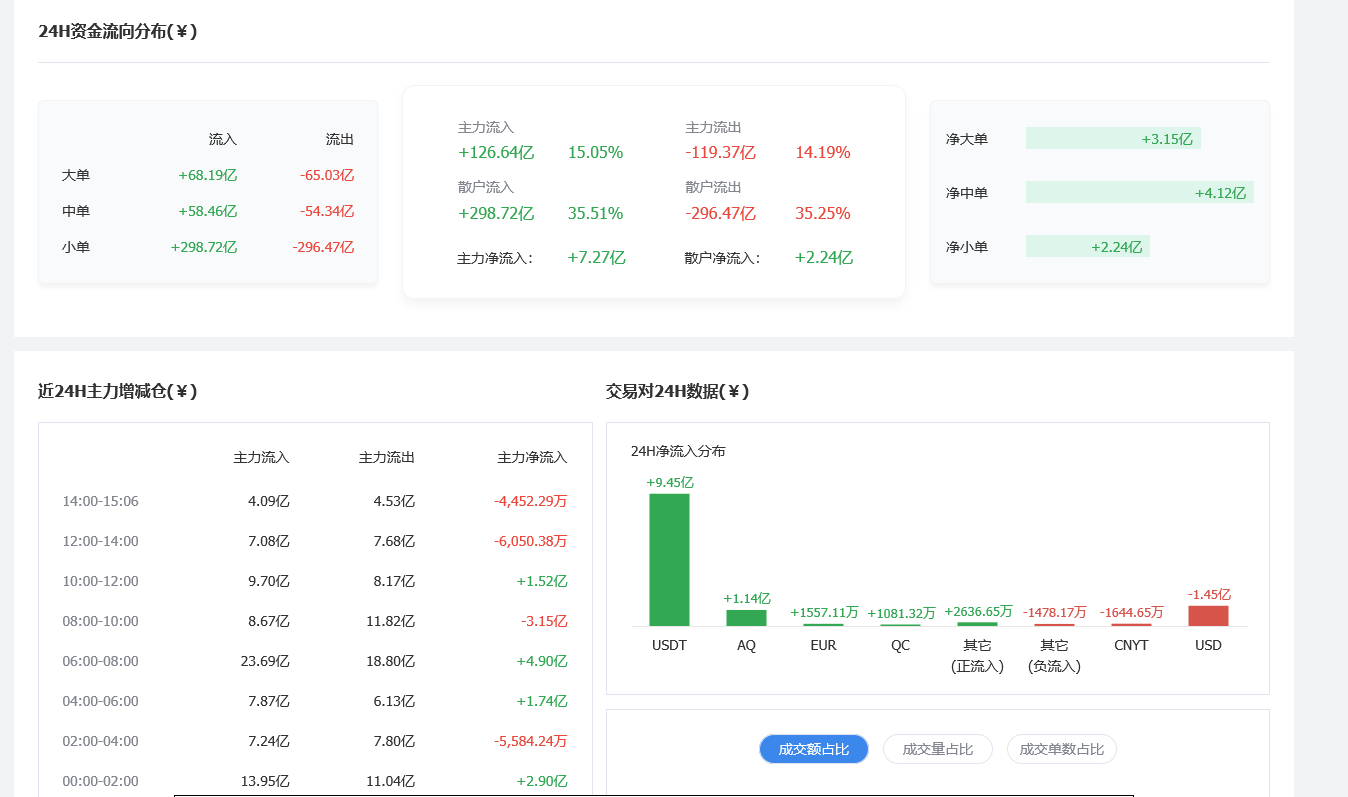Click the 小单 row label
This screenshot has width=1348, height=797.
coord(76,247)
